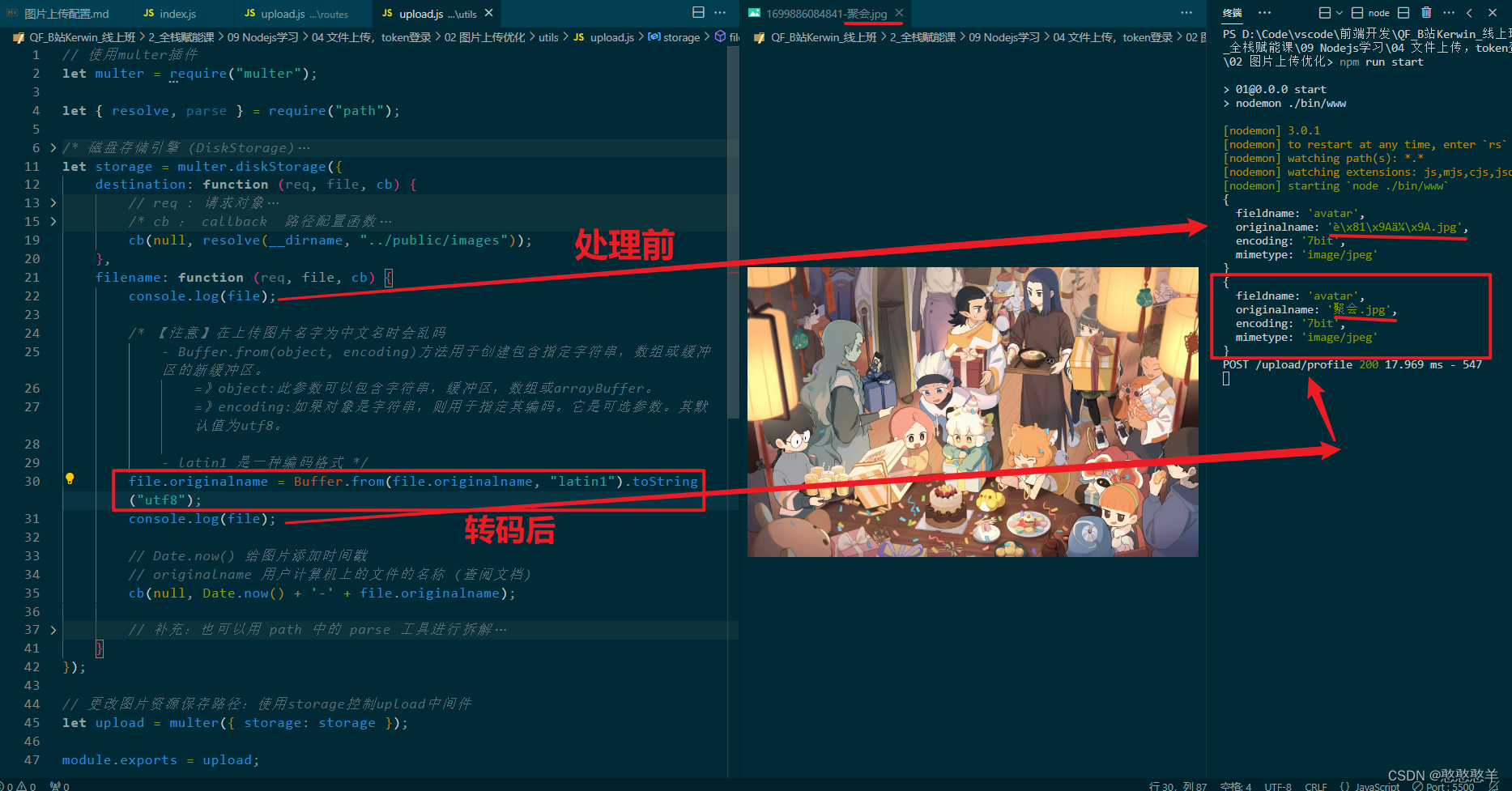This screenshot has width=1512, height=791.
Task: Click the lightbulb quick-fix on line 30
Action: (70, 479)
